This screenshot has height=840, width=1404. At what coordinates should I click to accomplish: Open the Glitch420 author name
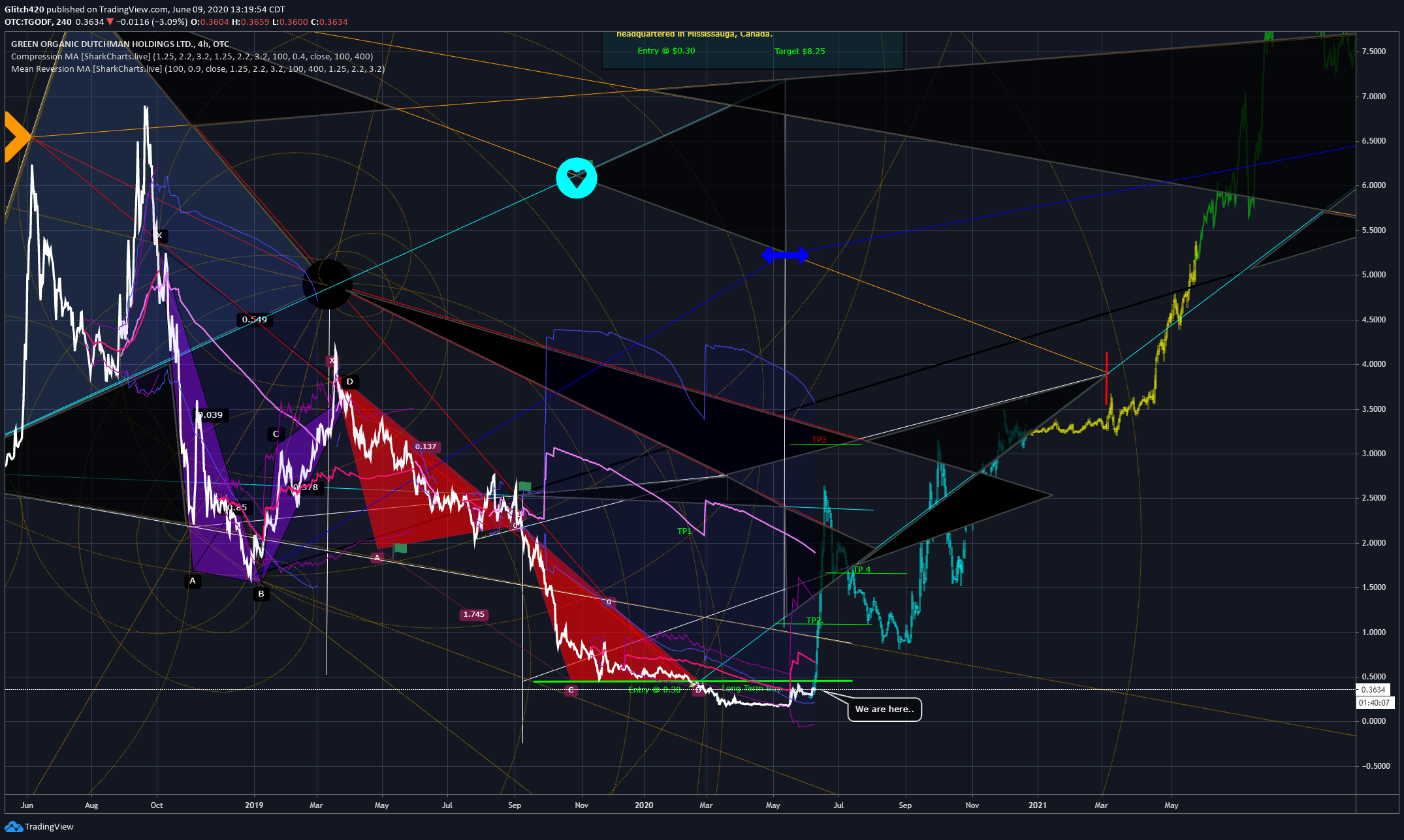tap(24, 9)
